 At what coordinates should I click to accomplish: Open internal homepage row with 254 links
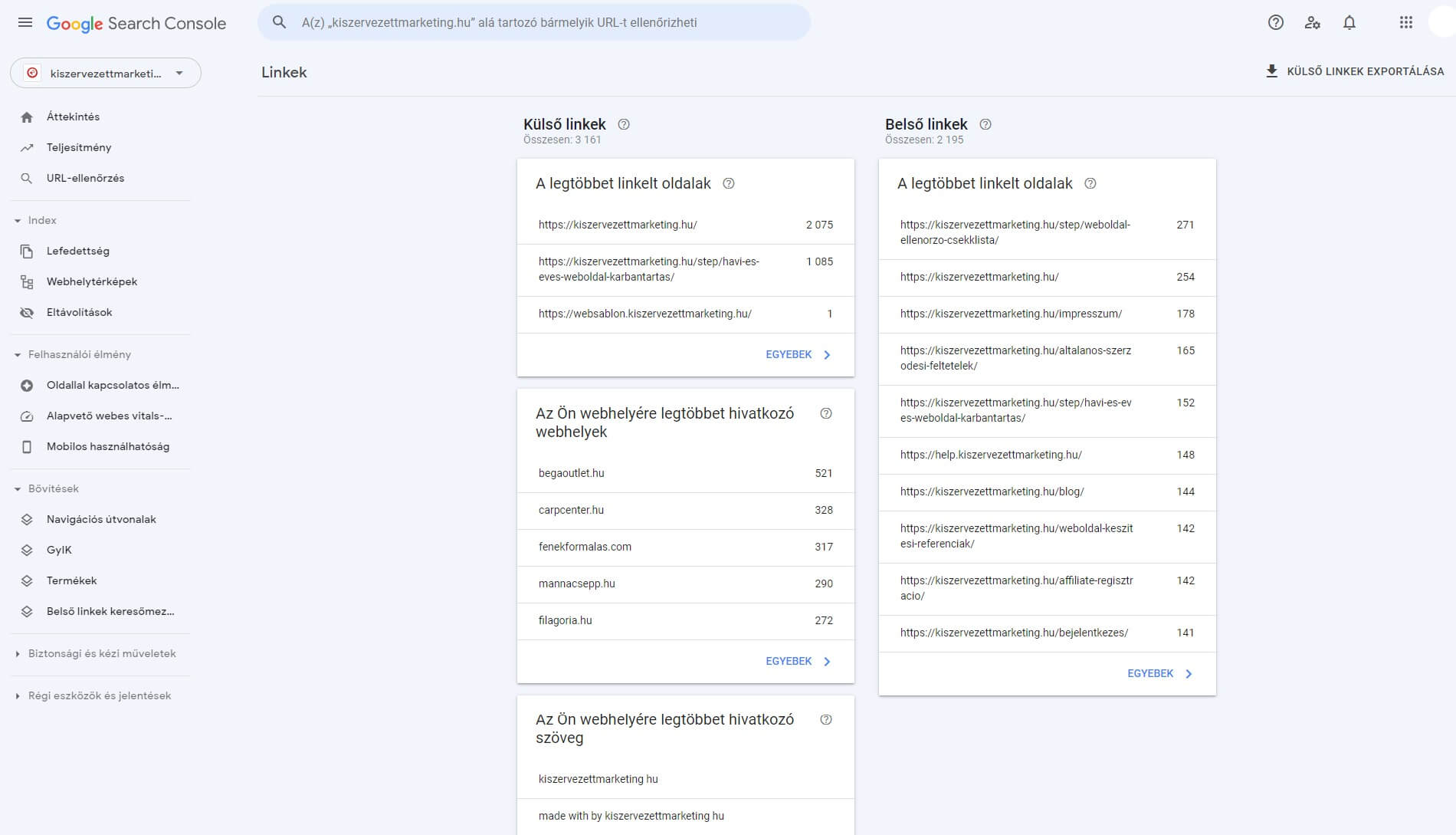[1048, 277]
